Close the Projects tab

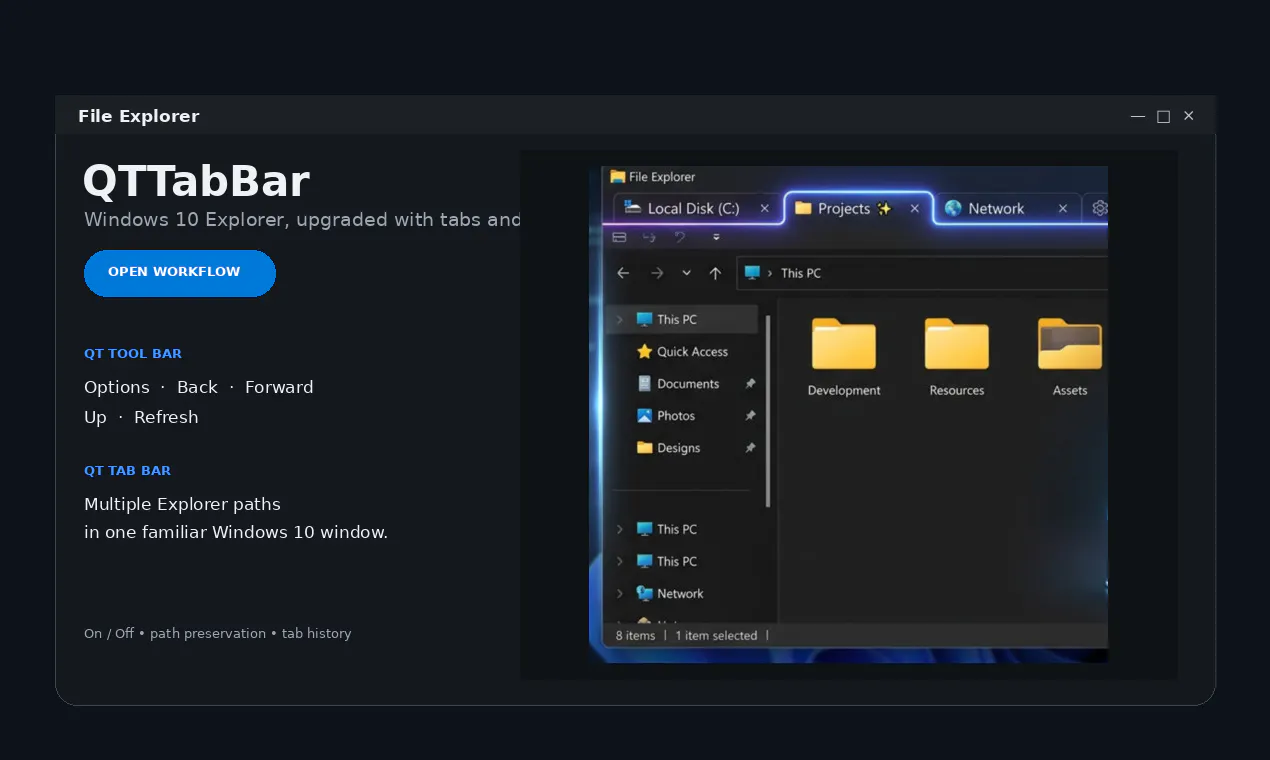pyautogui.click(x=914, y=208)
